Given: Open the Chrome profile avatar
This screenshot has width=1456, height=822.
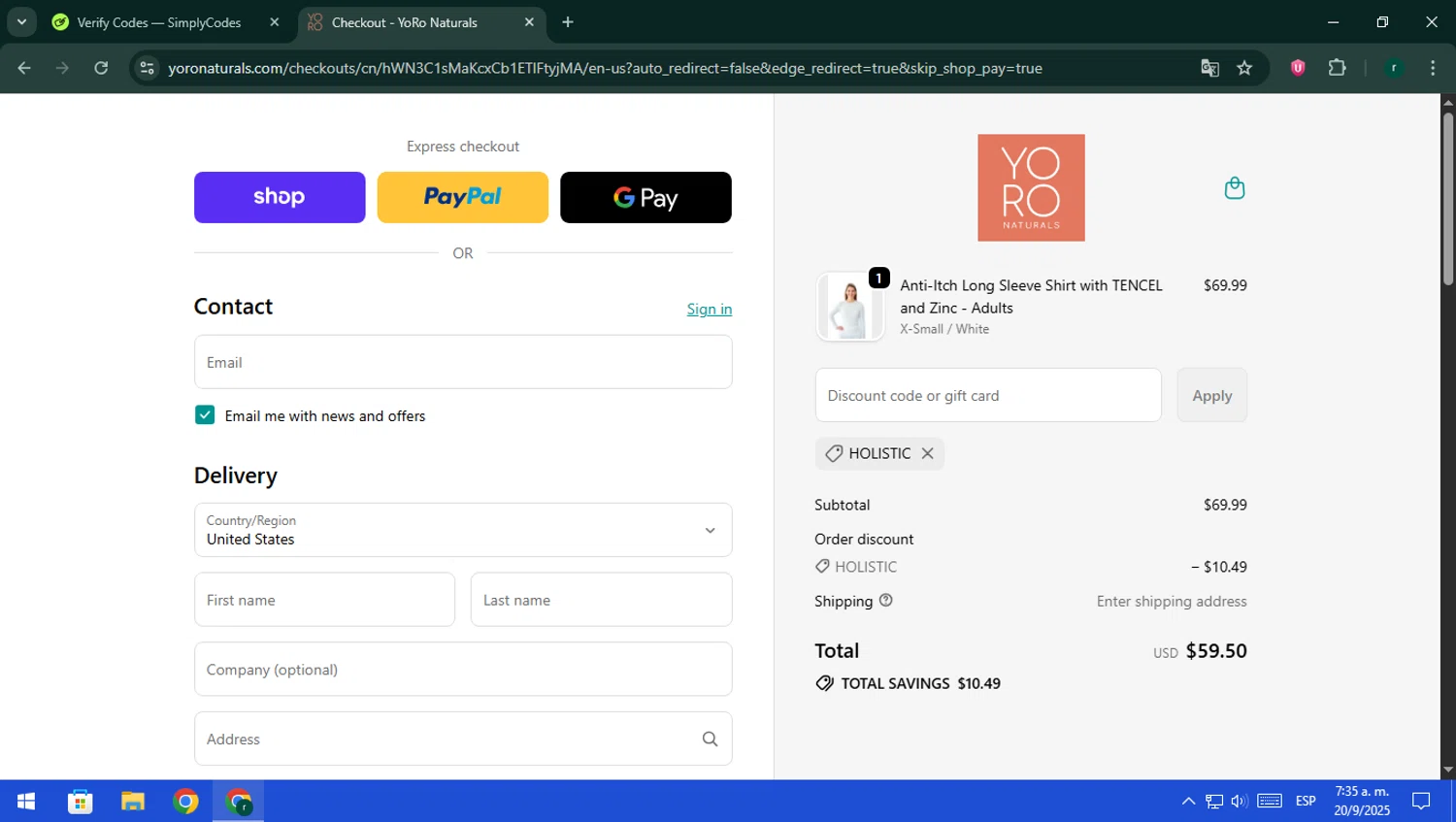Looking at the screenshot, I should click(1394, 68).
